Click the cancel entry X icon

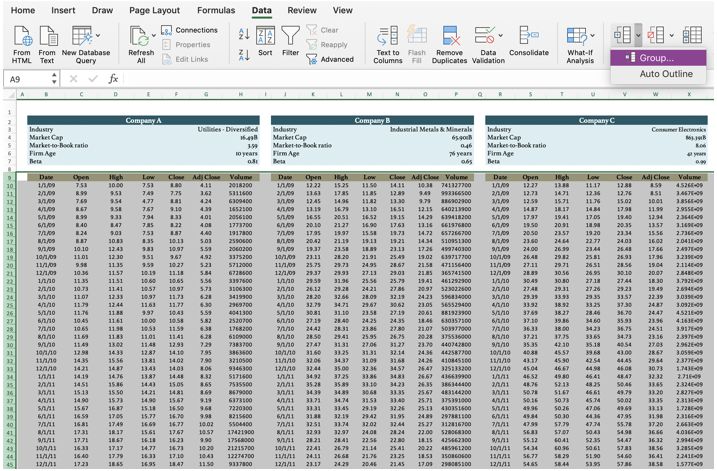[x=73, y=79]
